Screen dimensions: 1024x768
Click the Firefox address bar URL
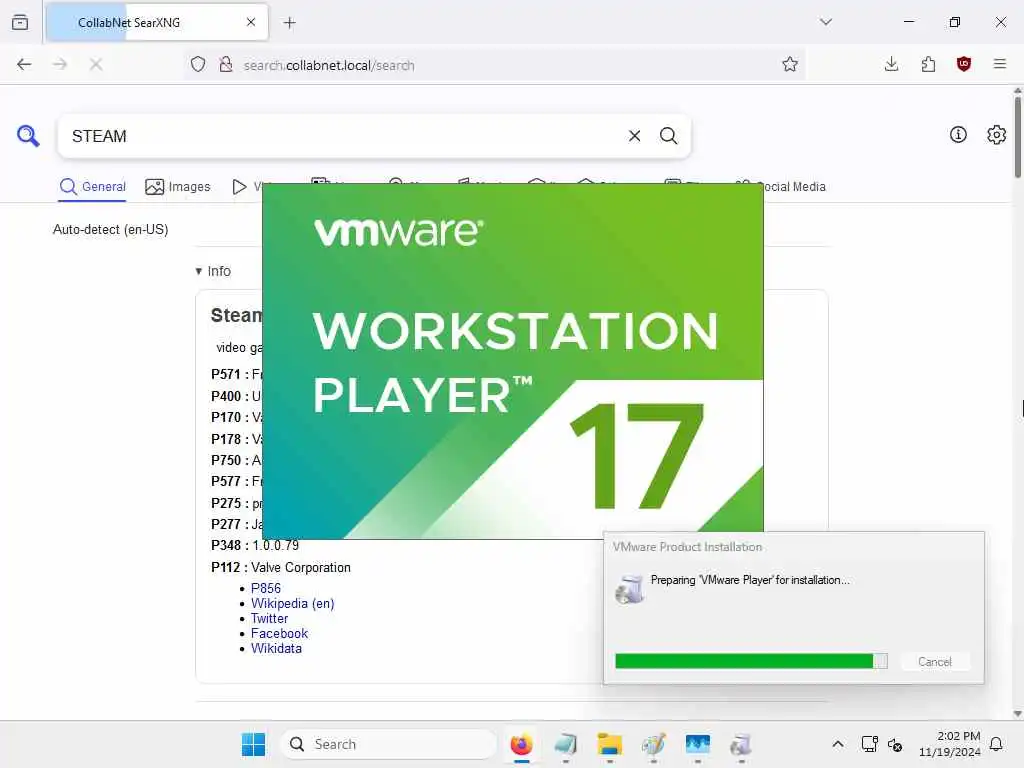[x=328, y=65]
